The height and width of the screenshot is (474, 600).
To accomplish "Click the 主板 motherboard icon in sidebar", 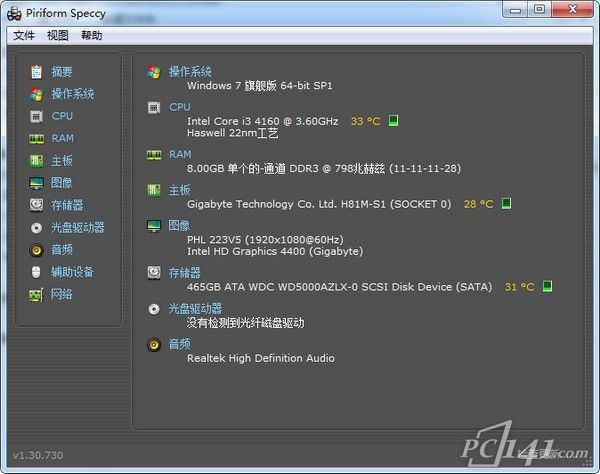I will tap(36, 161).
